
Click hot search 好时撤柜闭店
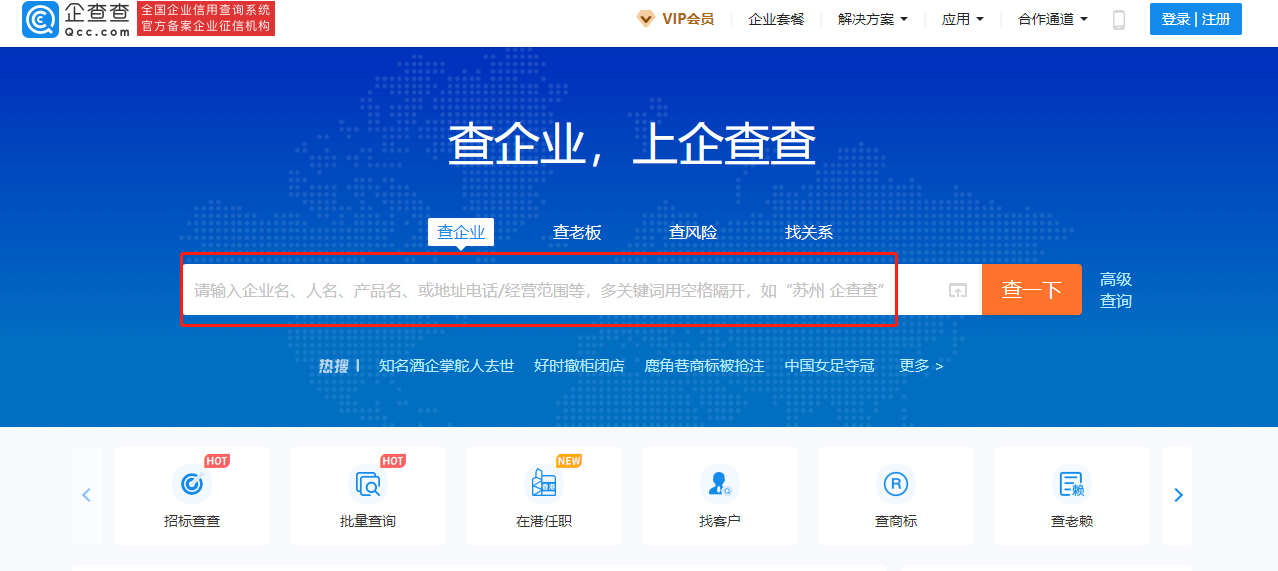tap(579, 366)
